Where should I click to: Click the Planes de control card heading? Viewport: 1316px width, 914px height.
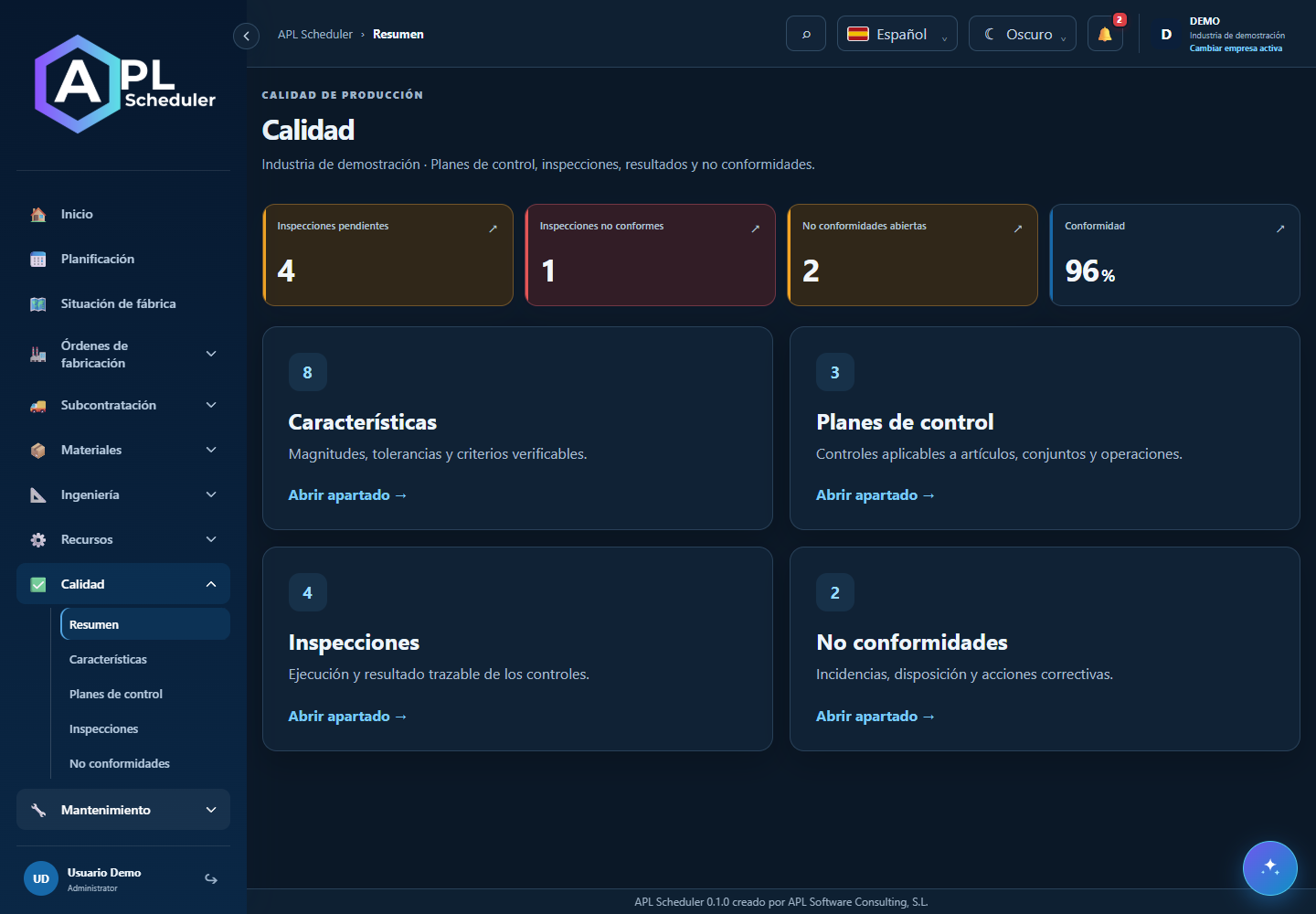click(x=905, y=422)
